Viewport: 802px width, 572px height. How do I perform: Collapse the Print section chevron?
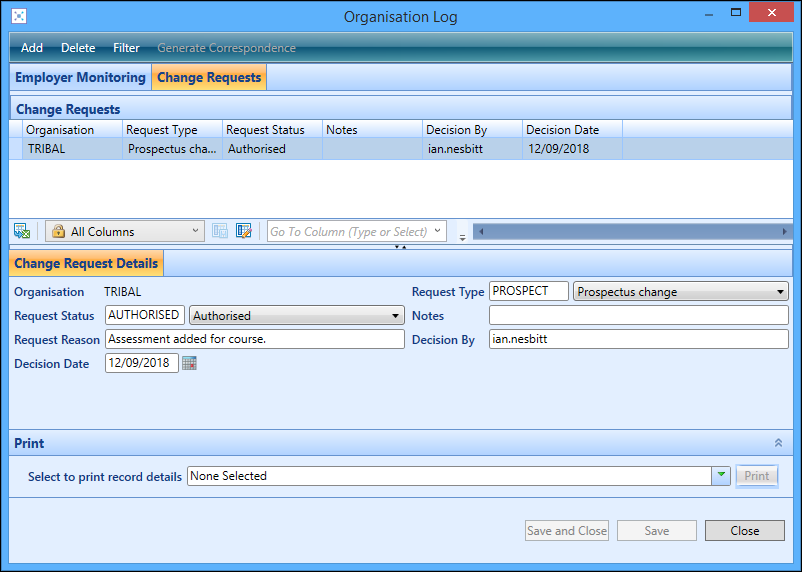(778, 443)
